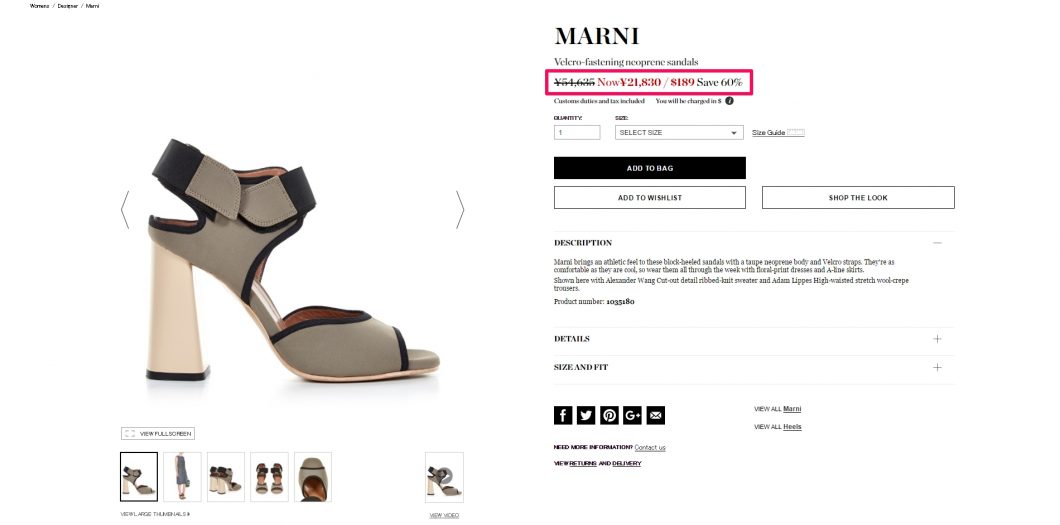Expand the Size and Fit section
Screen dimensions: 1060x525
(x=937, y=368)
